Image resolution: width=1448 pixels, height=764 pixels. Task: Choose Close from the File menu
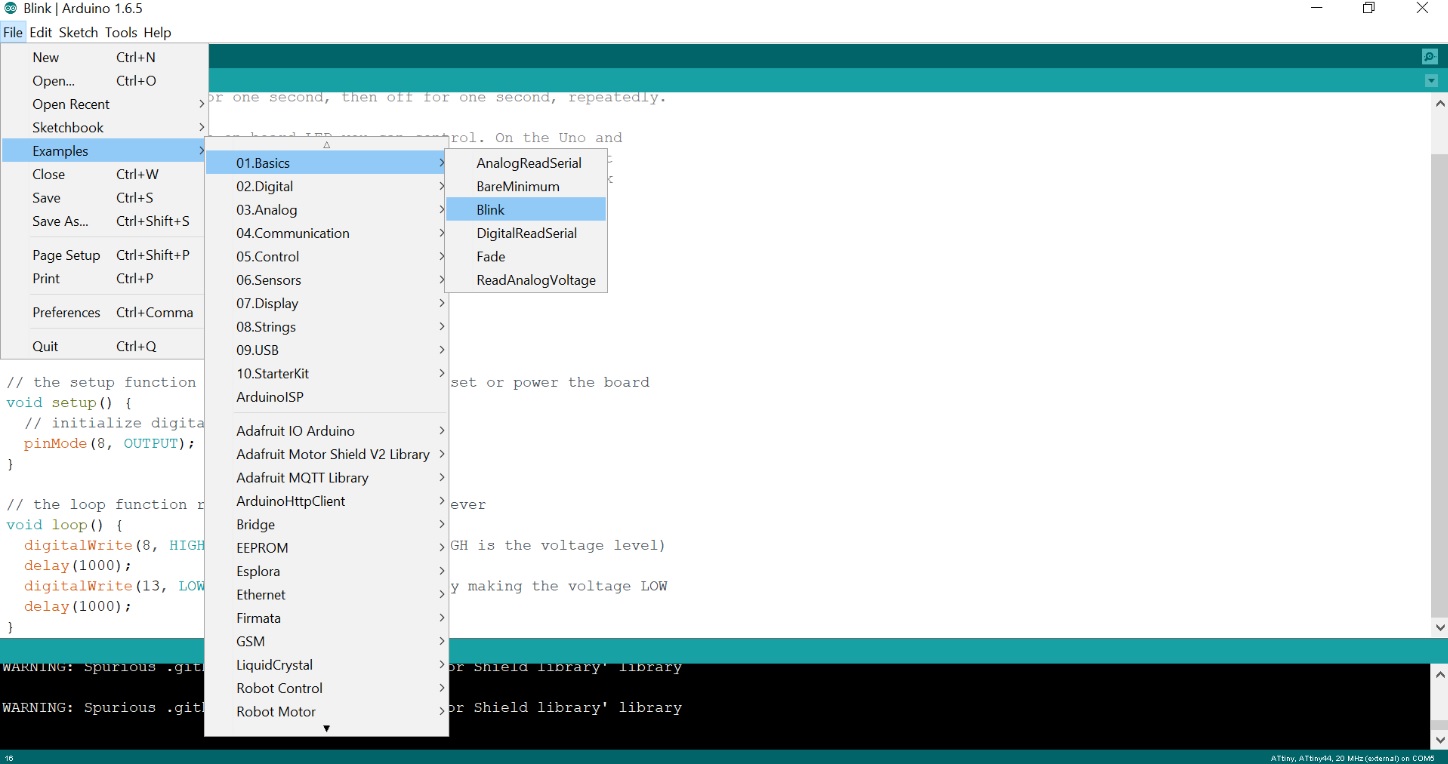[104, 174]
